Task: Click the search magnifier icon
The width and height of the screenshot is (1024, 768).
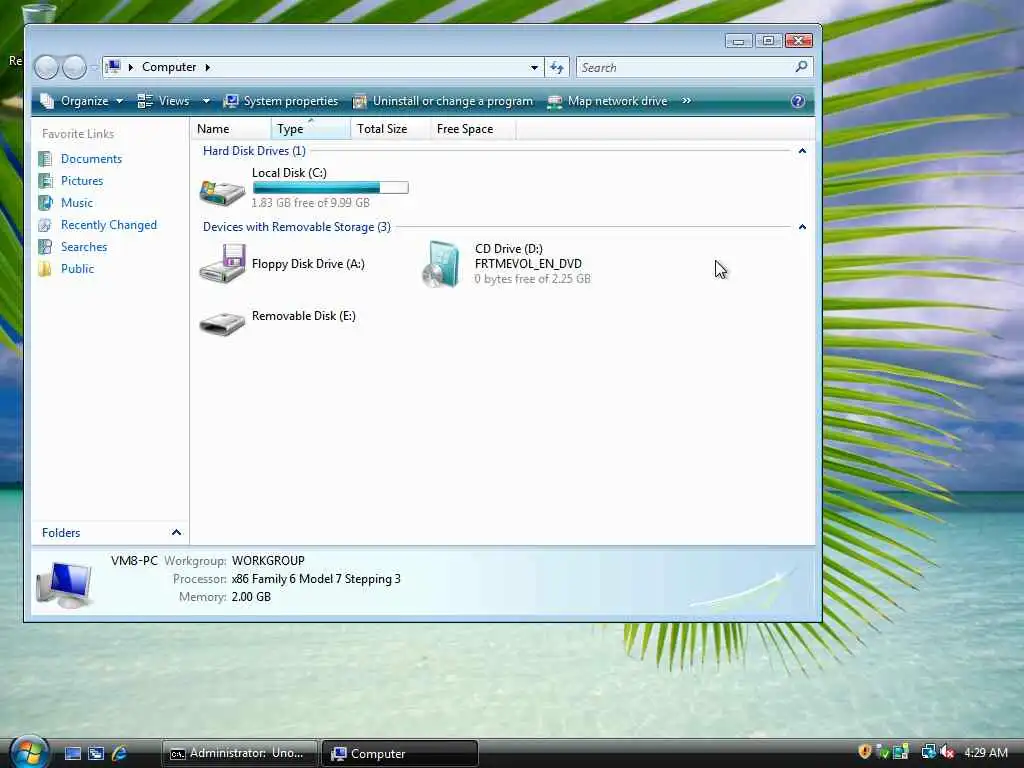Action: tap(801, 67)
